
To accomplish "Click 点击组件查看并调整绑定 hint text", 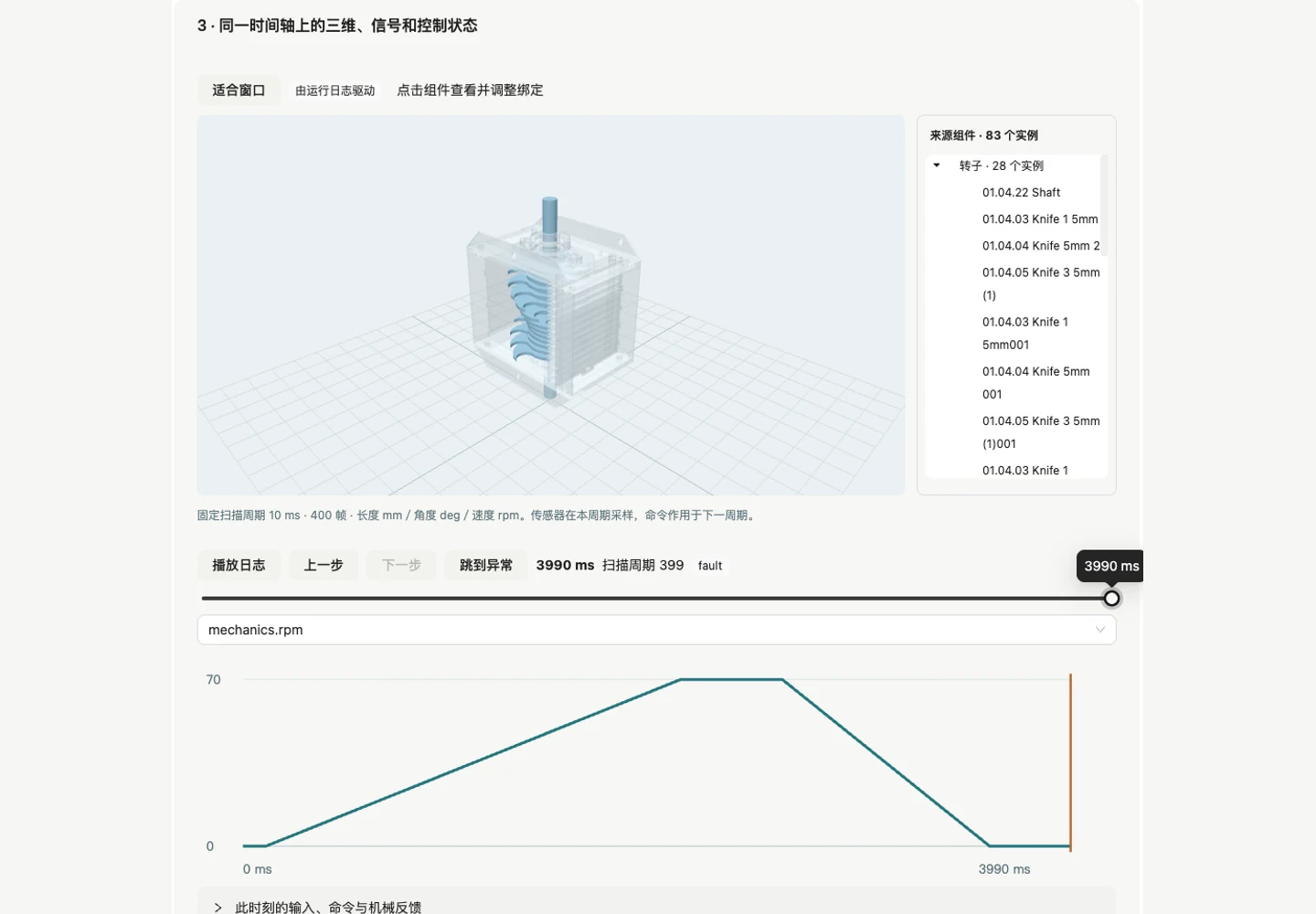I will point(470,90).
